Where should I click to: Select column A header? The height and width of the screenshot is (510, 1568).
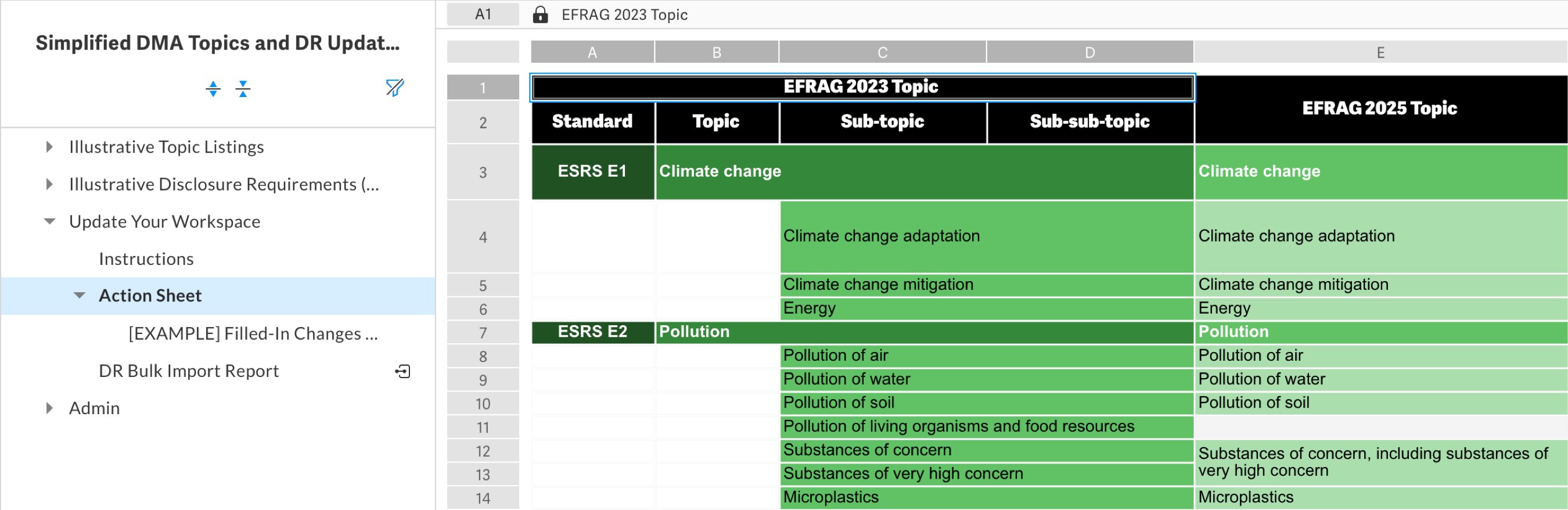(592, 52)
